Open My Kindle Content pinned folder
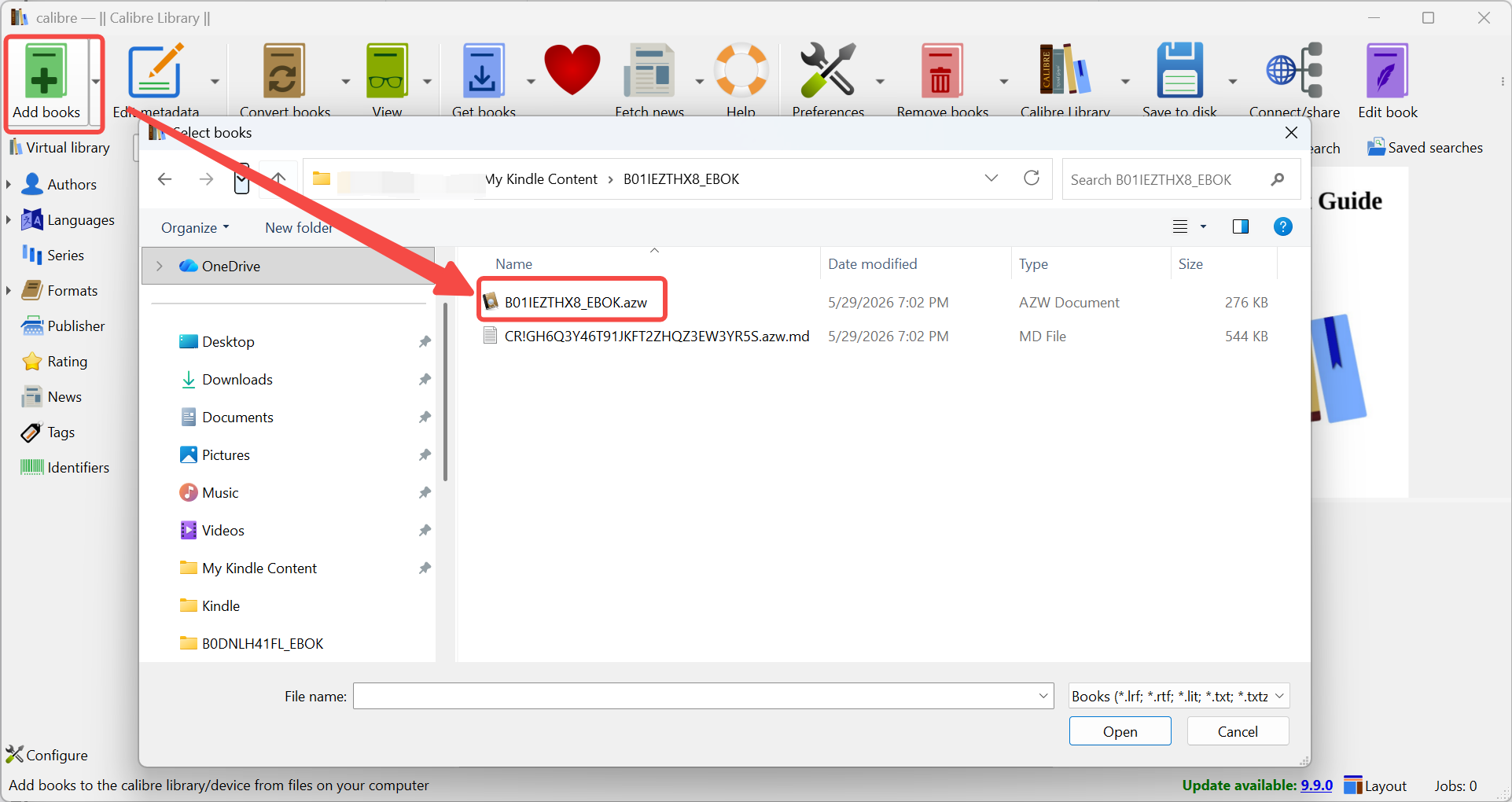This screenshot has width=1512, height=802. pos(259,568)
